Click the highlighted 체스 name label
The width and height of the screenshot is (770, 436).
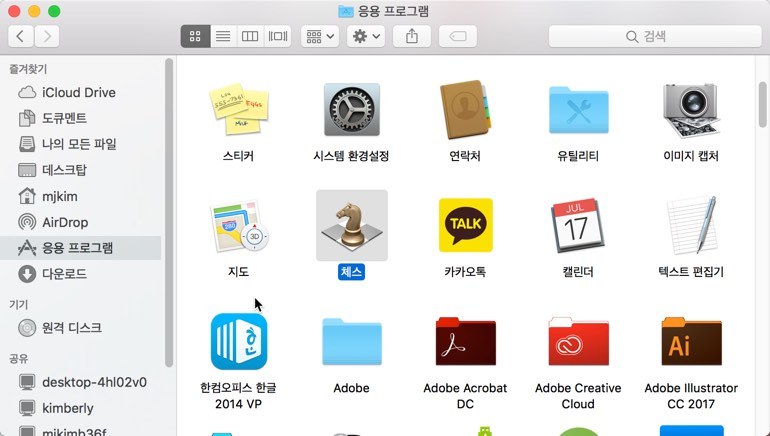pos(351,272)
